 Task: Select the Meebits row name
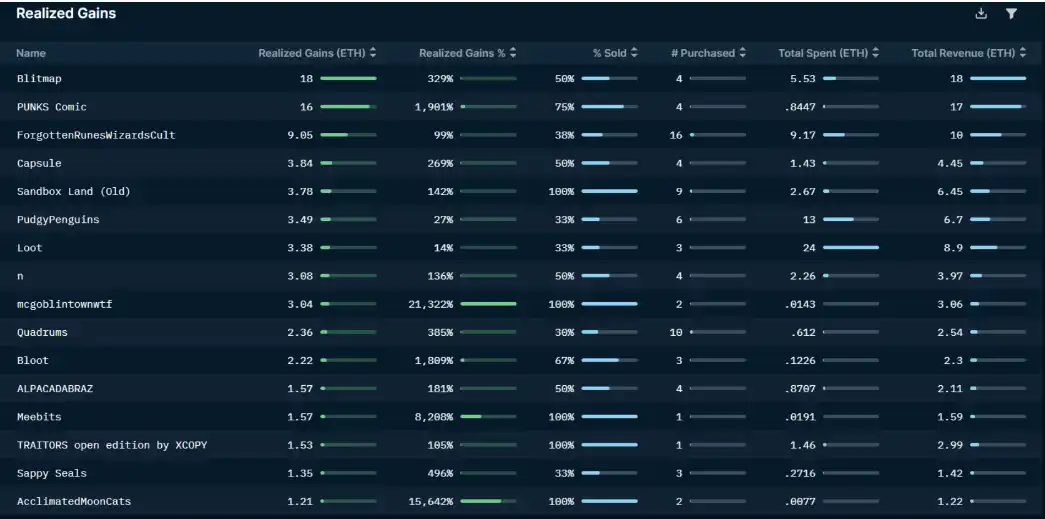[39, 417]
